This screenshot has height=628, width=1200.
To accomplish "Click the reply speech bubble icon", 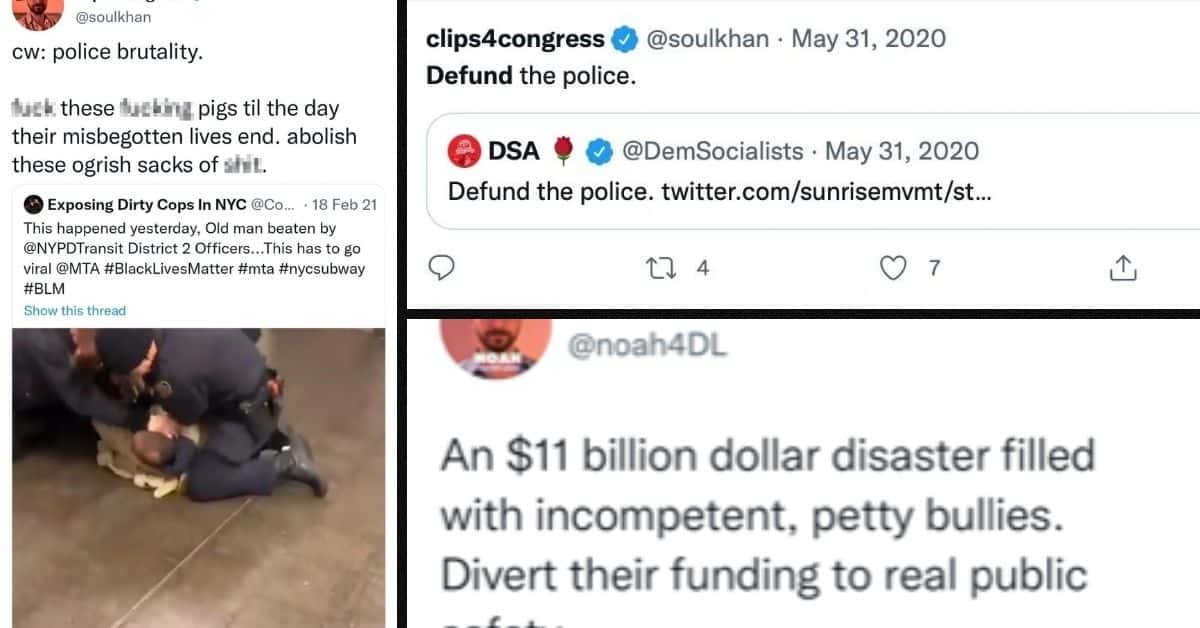I will (442, 267).
